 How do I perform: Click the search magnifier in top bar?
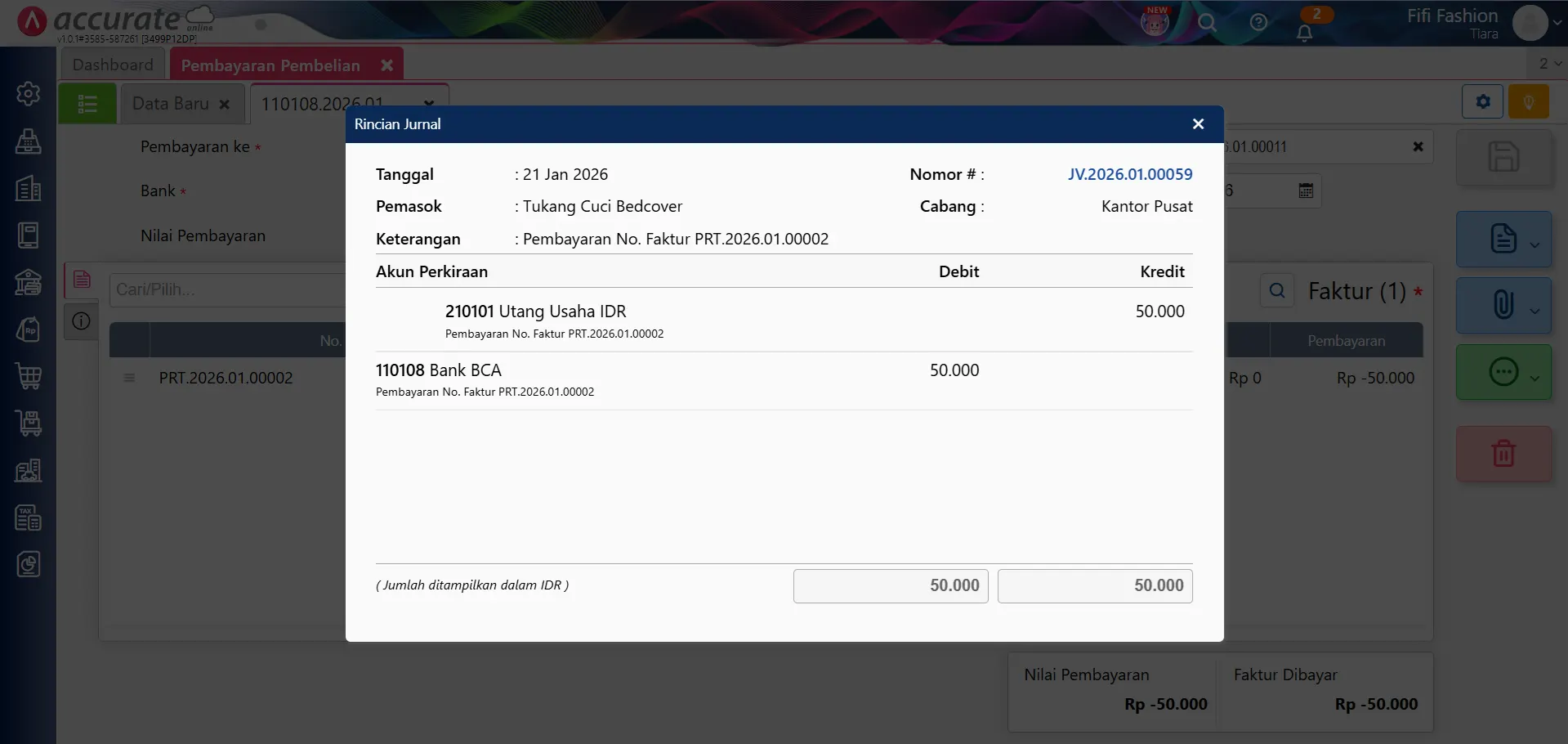click(1207, 24)
